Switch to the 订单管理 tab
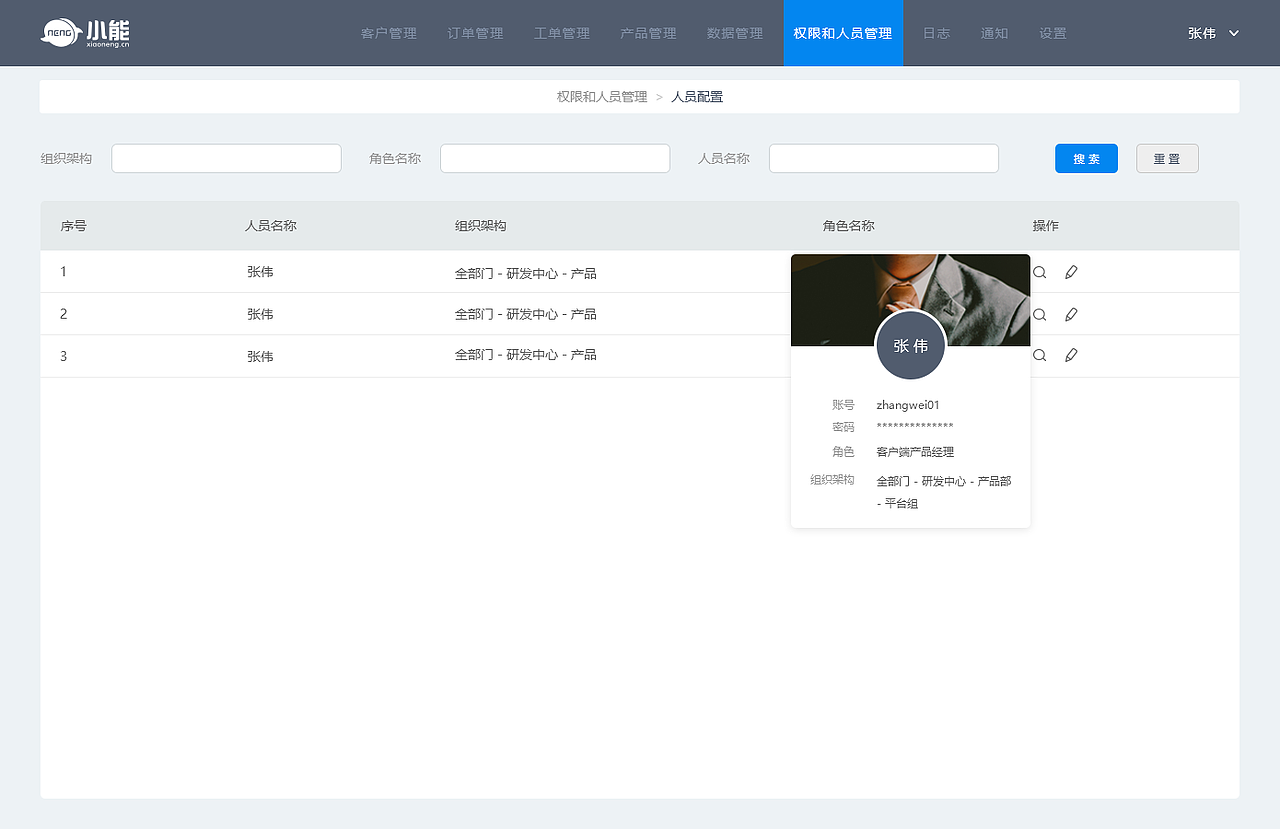 (474, 32)
